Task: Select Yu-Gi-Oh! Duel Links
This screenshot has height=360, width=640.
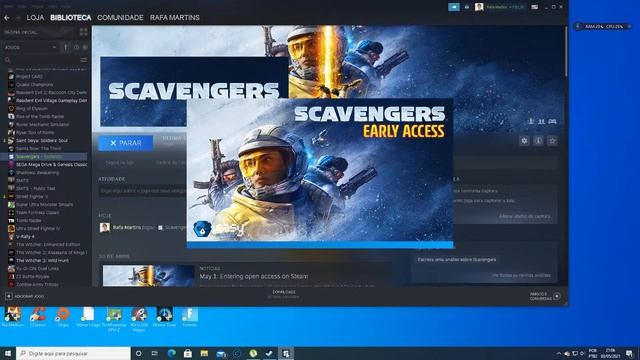Action: 38,269
